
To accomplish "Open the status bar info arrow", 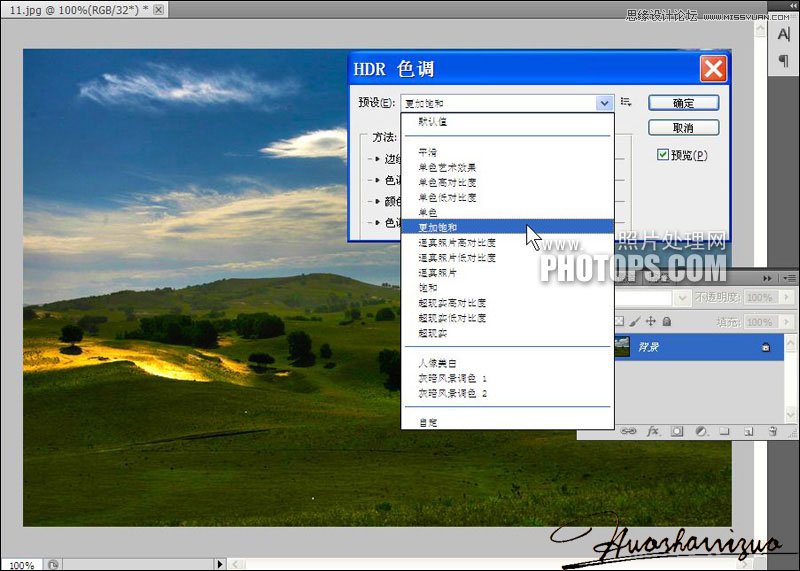I will [219, 564].
